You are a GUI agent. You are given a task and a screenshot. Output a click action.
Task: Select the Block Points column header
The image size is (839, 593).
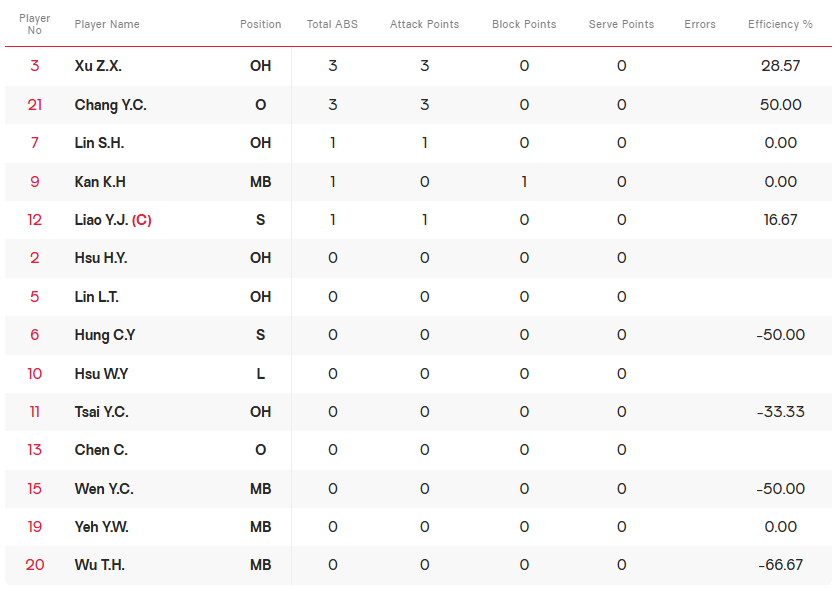click(x=524, y=24)
